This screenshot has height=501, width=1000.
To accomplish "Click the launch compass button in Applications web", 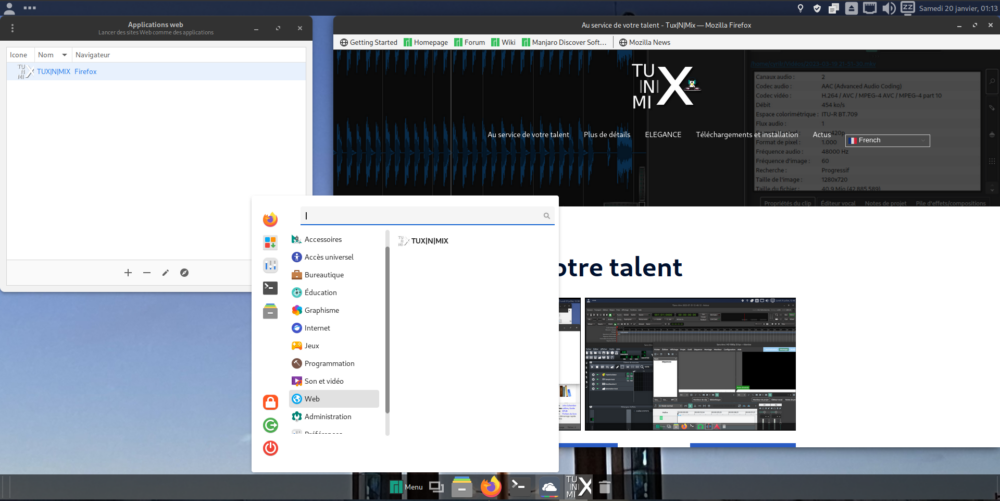I will (184, 273).
